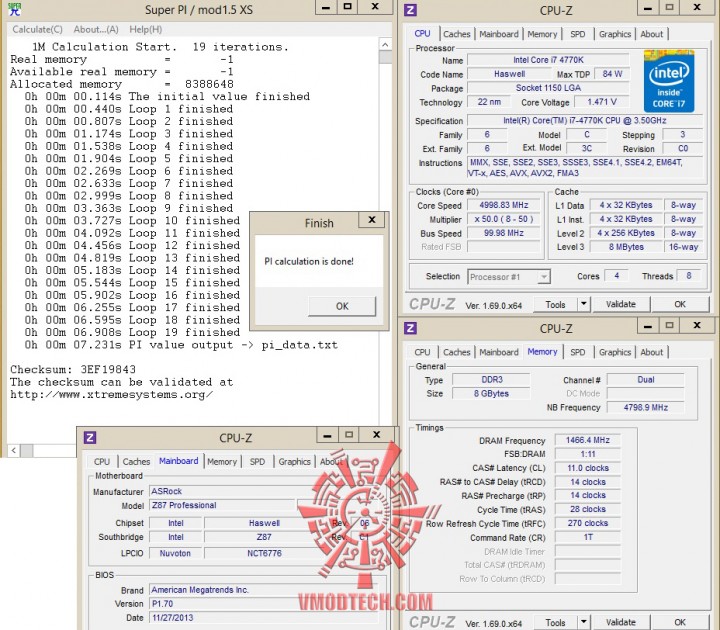The height and width of the screenshot is (630, 720).
Task: Expand Tools dropdown arrow in CPU-Z Memory window
Action: [x=584, y=622]
